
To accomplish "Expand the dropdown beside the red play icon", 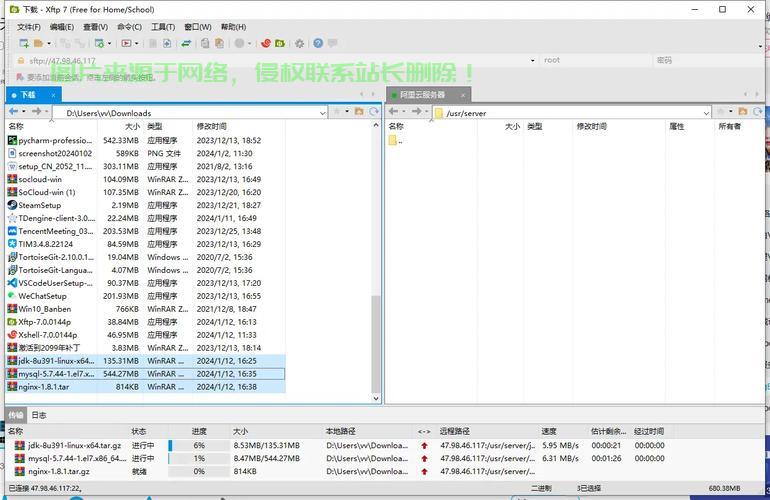I will [x=137, y=44].
